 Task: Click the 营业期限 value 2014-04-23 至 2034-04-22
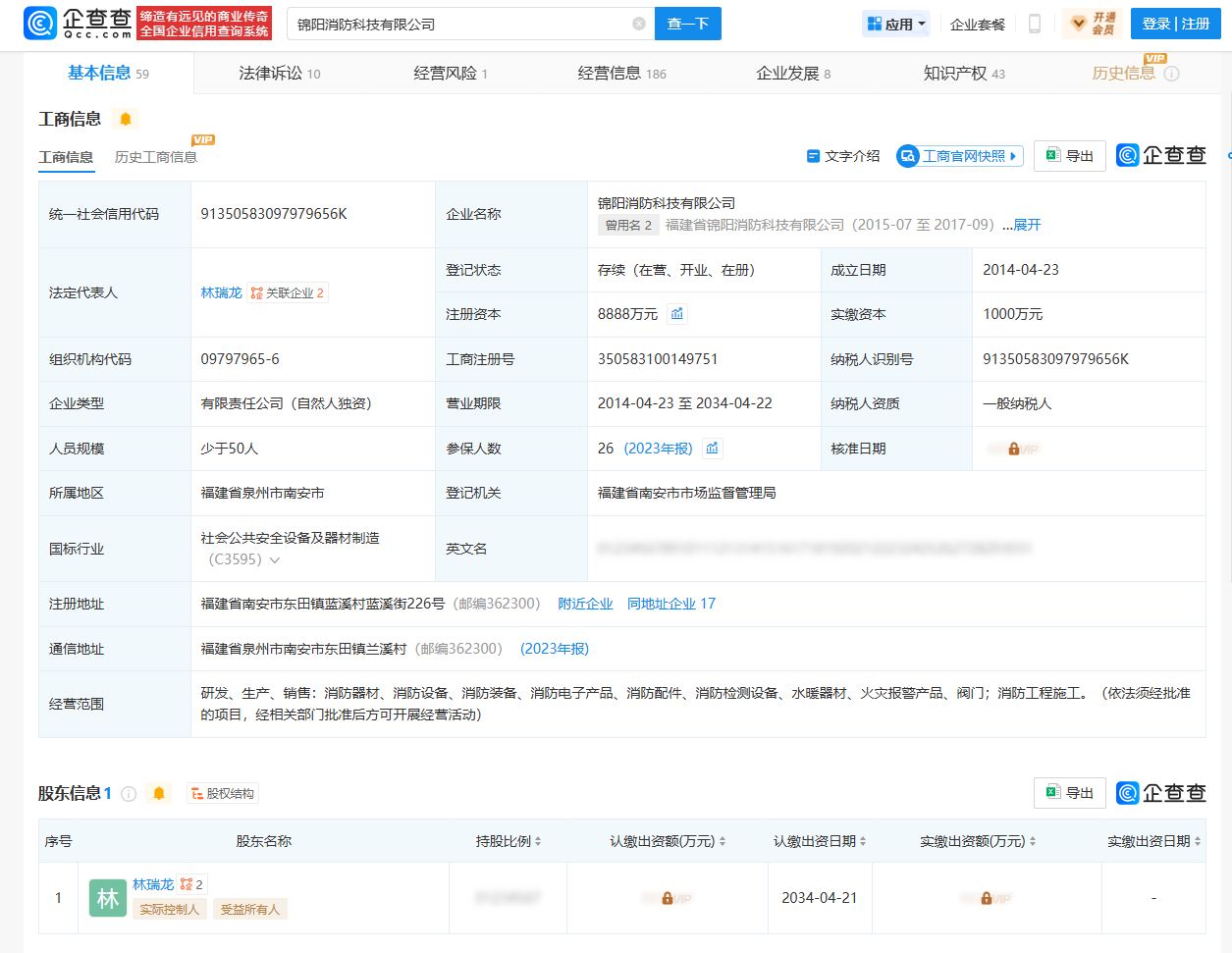click(x=685, y=403)
